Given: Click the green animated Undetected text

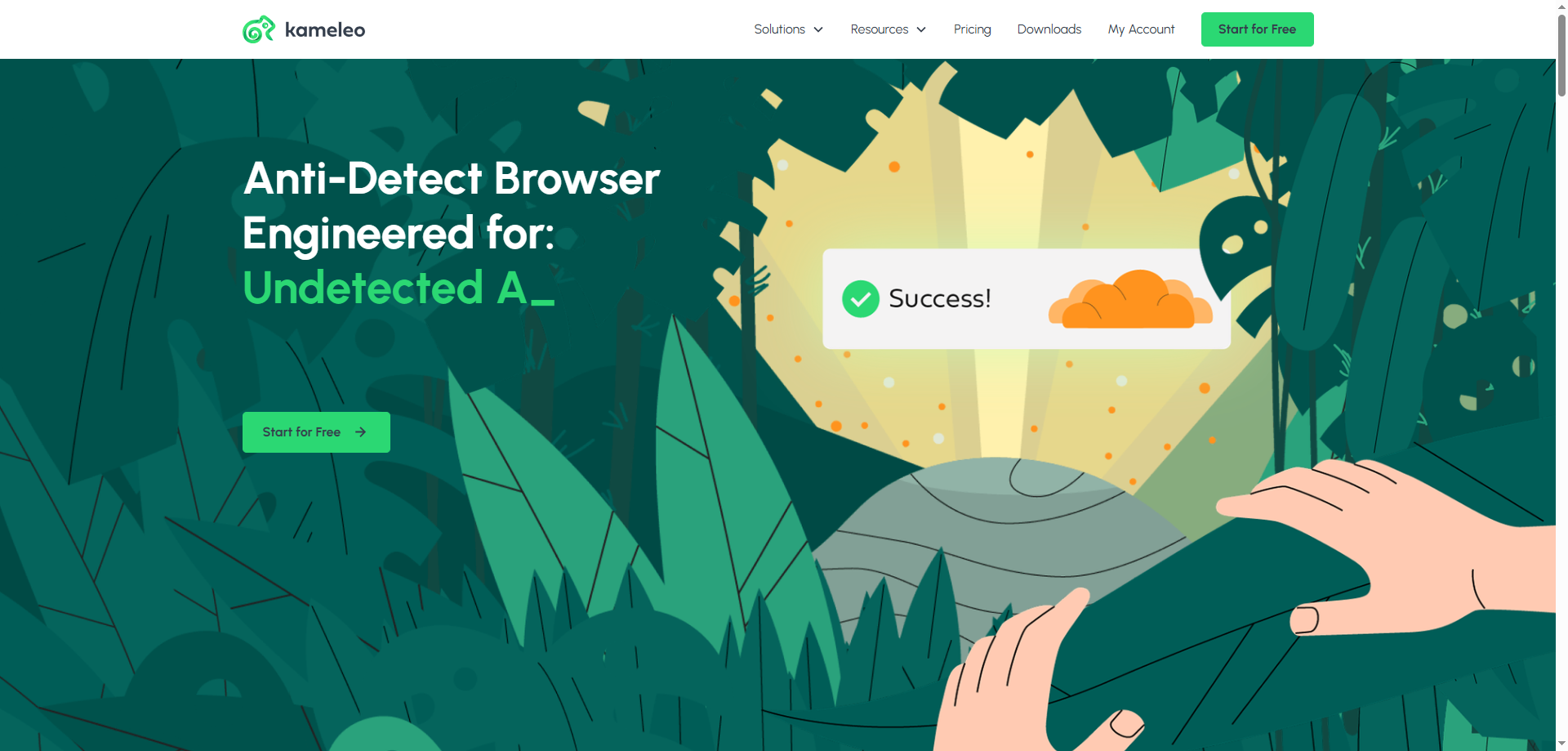Looking at the screenshot, I should (399, 288).
